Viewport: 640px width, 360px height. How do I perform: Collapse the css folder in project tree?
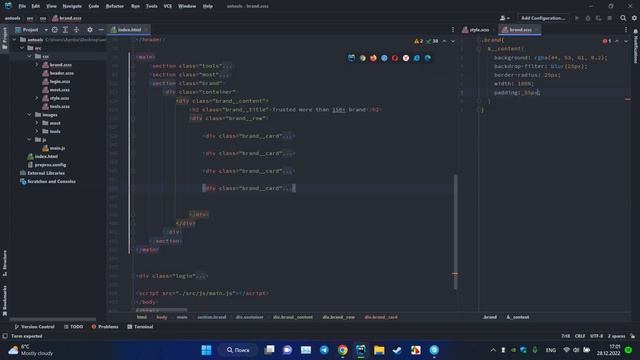29,56
